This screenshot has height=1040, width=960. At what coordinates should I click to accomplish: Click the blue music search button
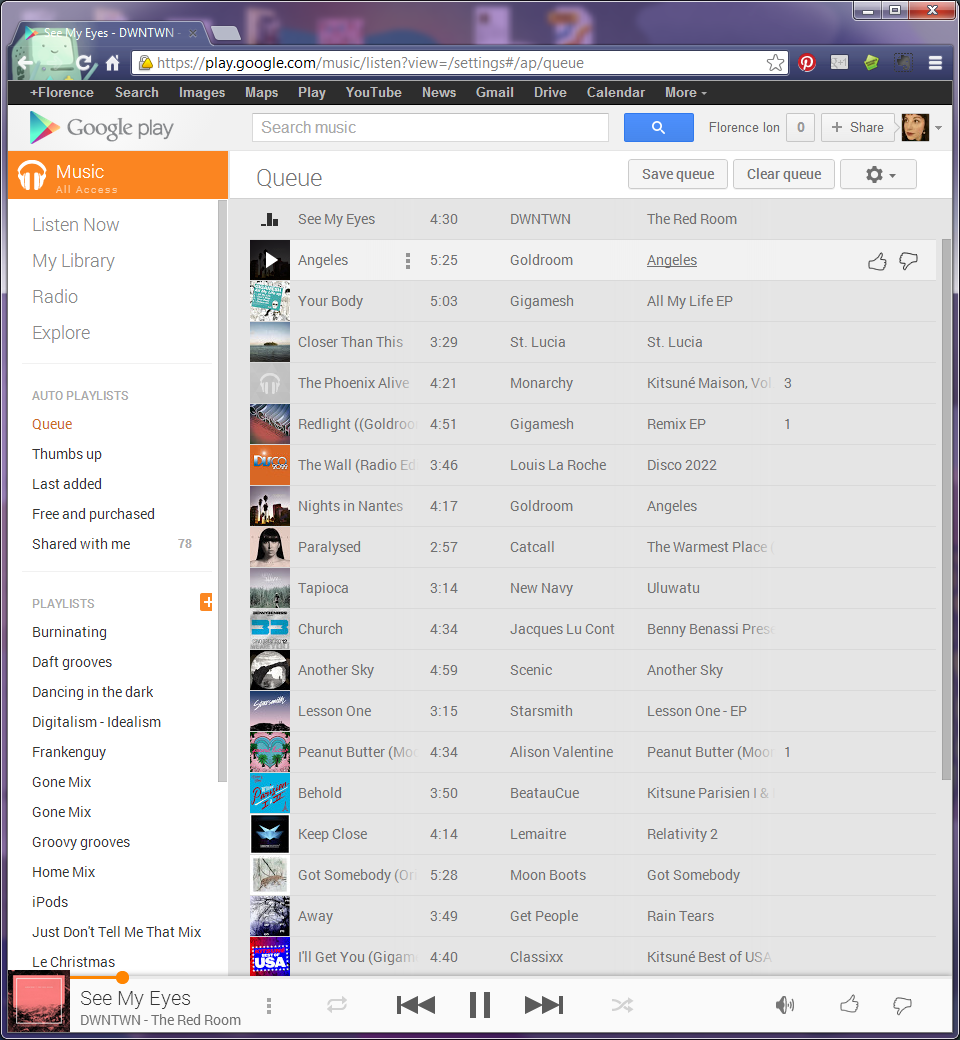pos(658,127)
